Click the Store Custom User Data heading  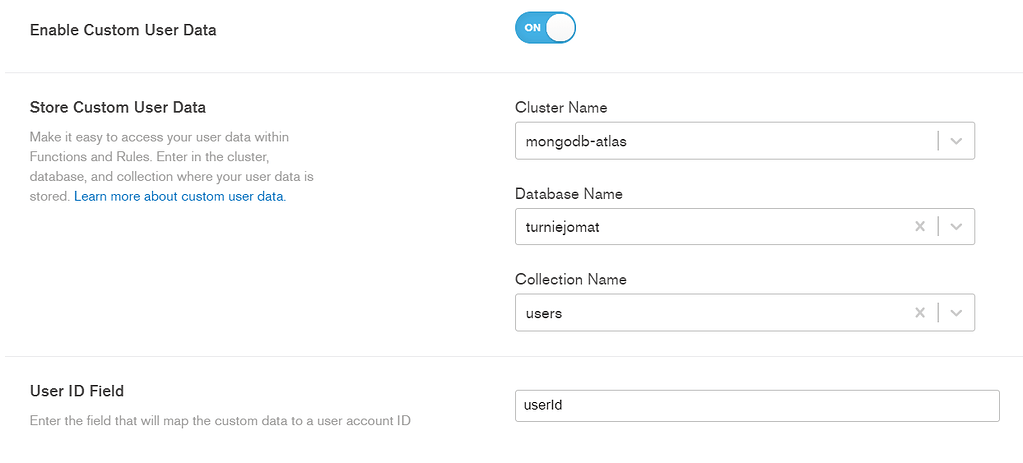pos(118,107)
